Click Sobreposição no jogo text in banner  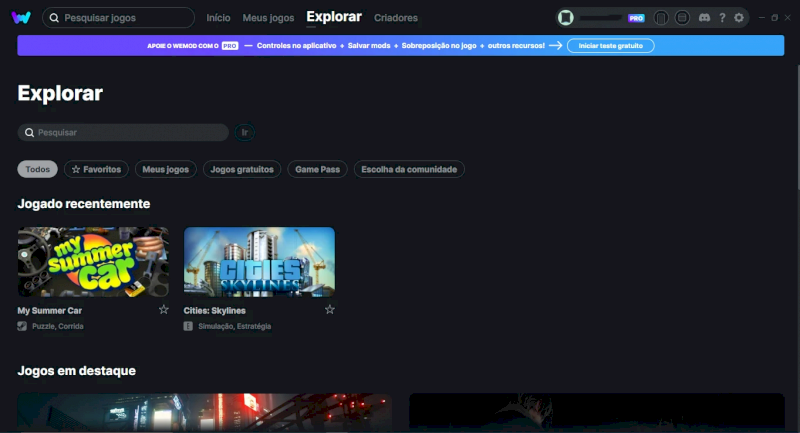(439, 46)
